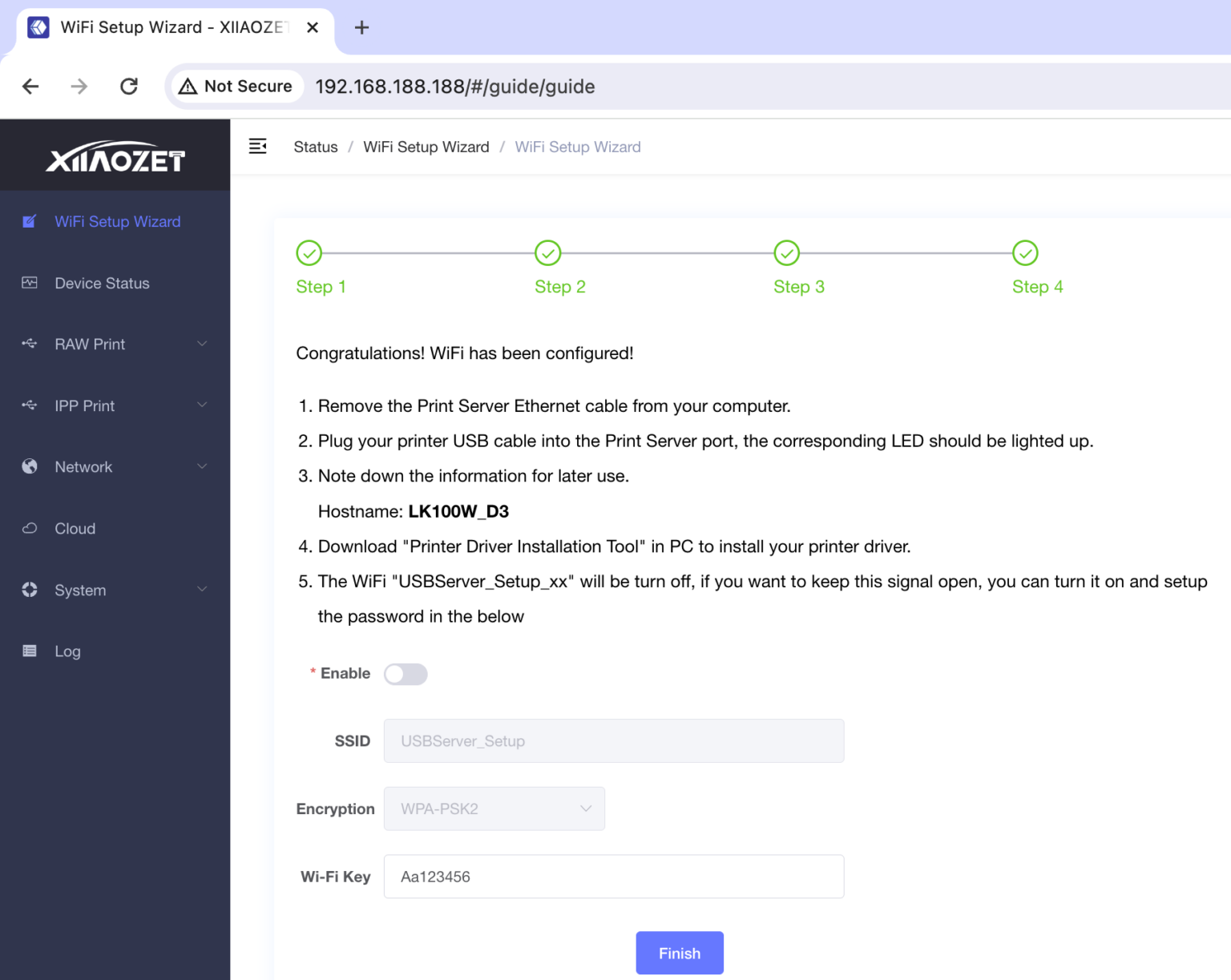Open the Encryption dropdown showing WPA-PSK2

pos(494,809)
